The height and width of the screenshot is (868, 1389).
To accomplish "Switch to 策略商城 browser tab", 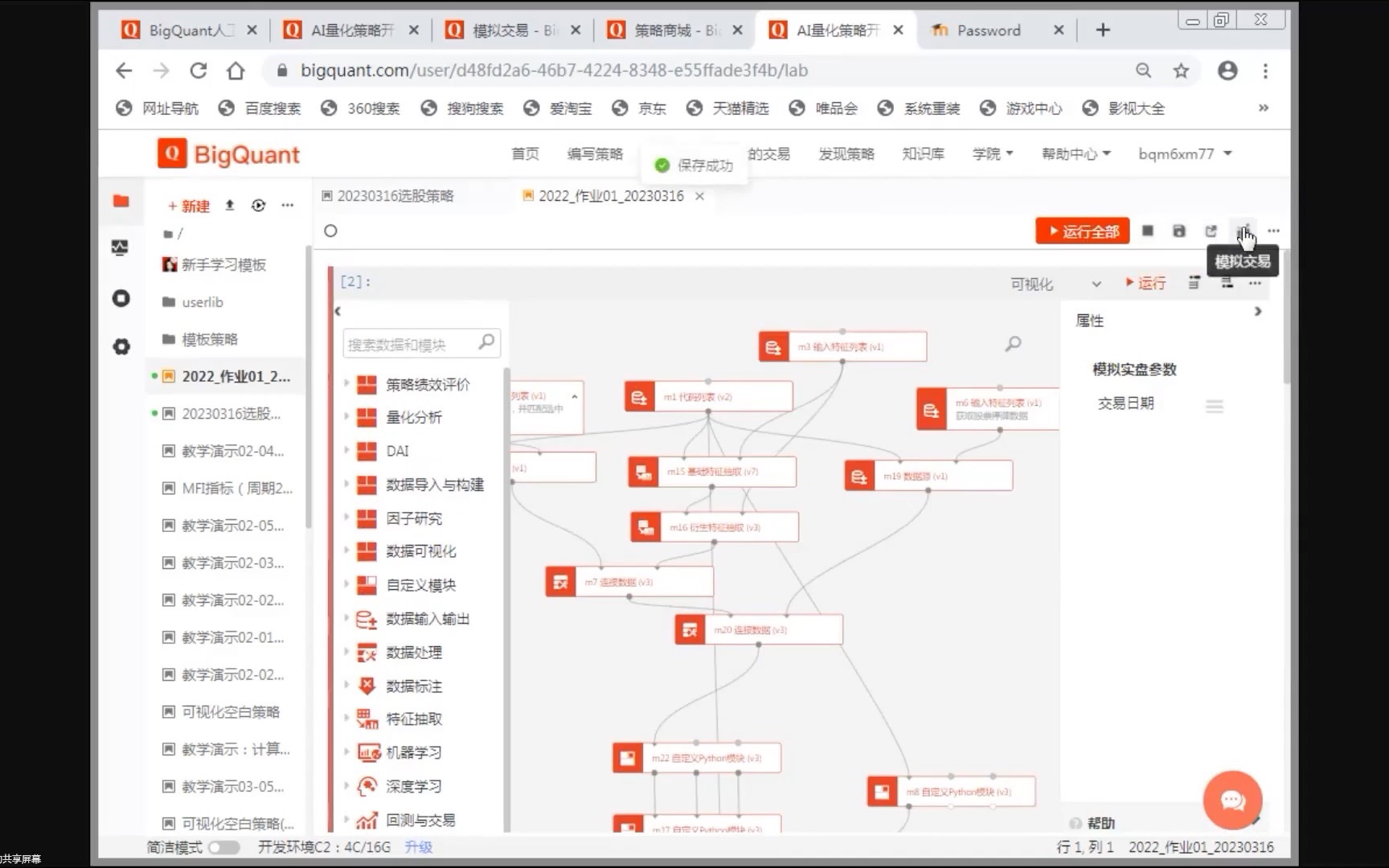I will coord(675,31).
